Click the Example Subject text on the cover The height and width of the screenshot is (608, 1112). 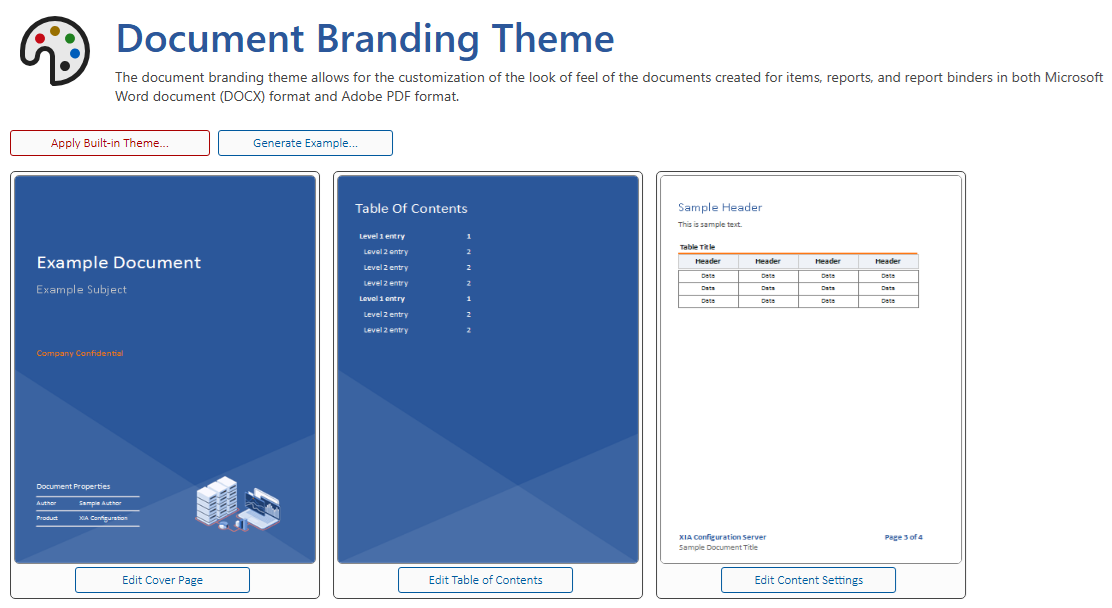click(x=82, y=290)
